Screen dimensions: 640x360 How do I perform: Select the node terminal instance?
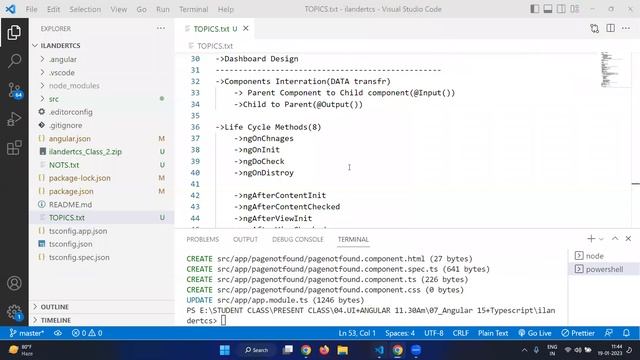click(603, 256)
